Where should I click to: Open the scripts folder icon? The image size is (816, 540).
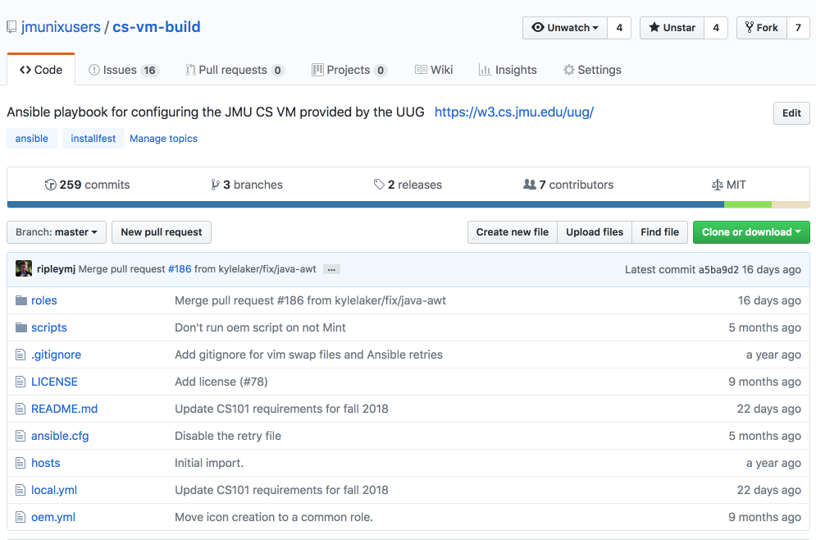(21, 328)
